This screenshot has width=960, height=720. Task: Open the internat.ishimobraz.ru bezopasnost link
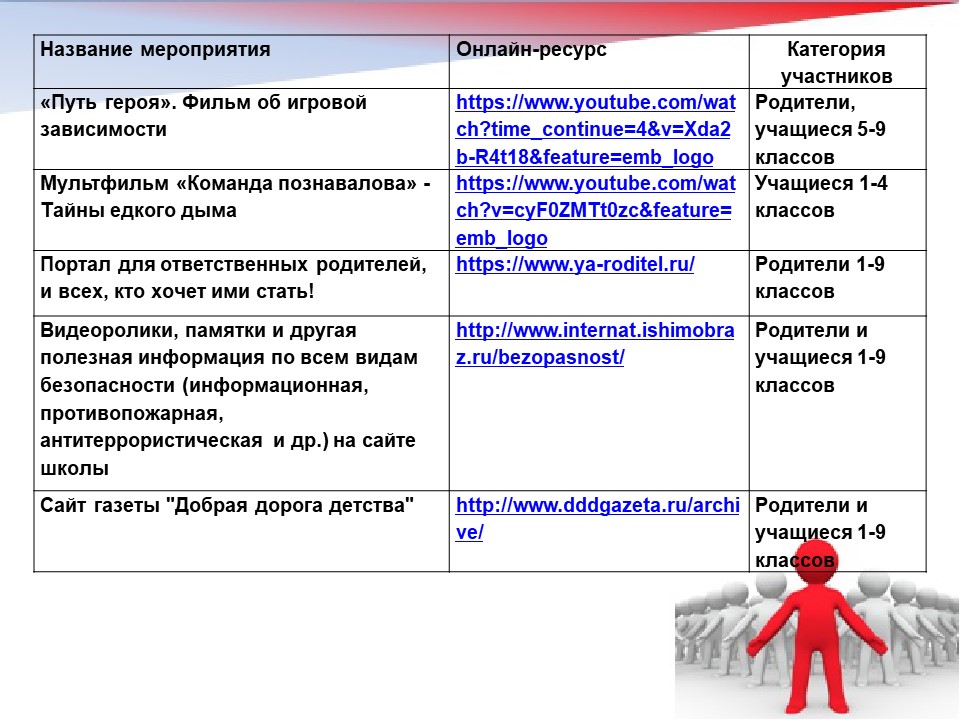594,343
